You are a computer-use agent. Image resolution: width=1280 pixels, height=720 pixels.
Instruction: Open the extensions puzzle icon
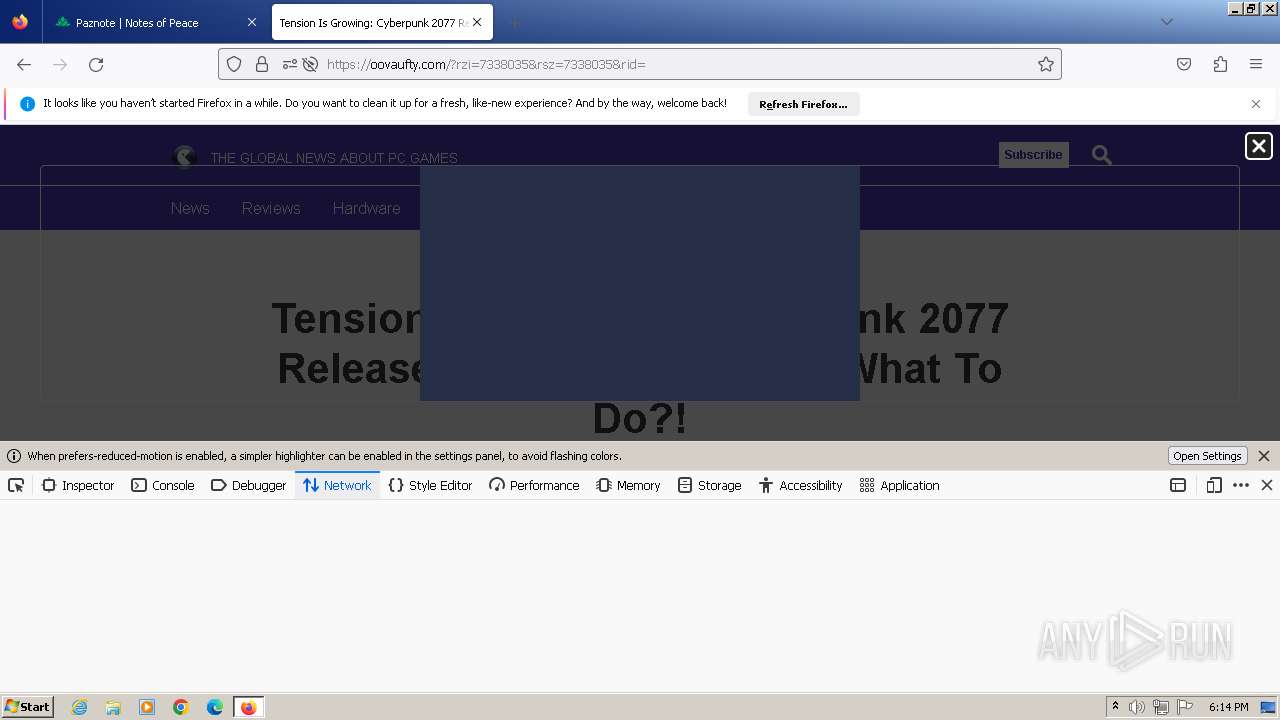coord(1220,64)
